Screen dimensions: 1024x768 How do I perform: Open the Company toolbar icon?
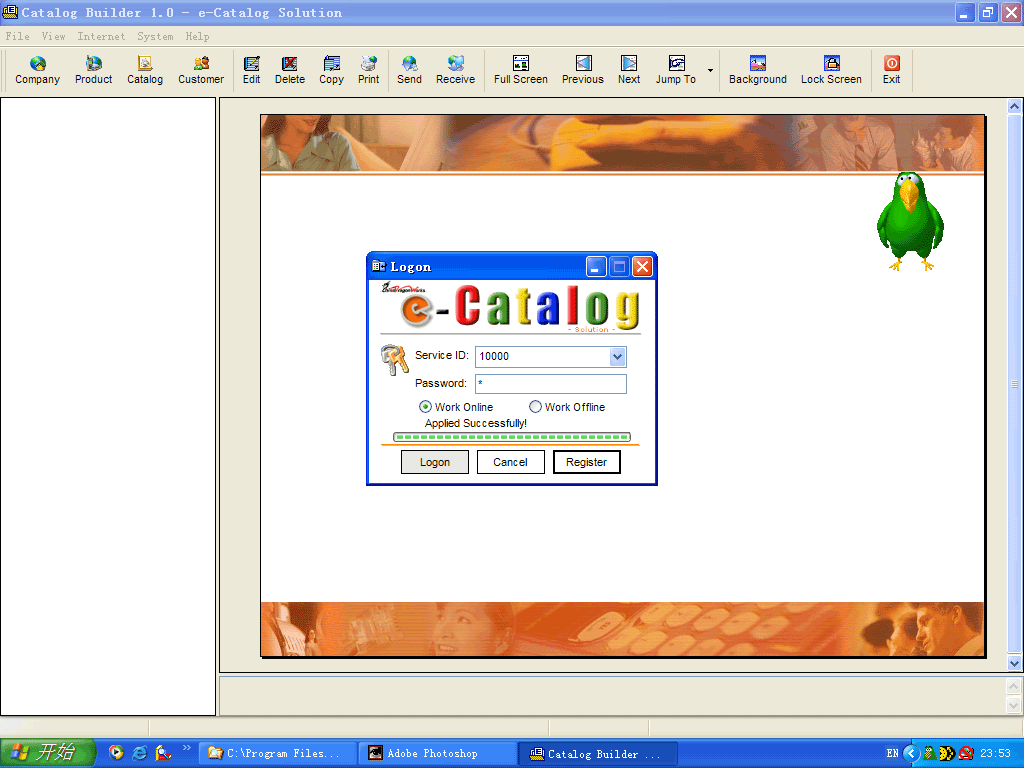[x=37, y=70]
